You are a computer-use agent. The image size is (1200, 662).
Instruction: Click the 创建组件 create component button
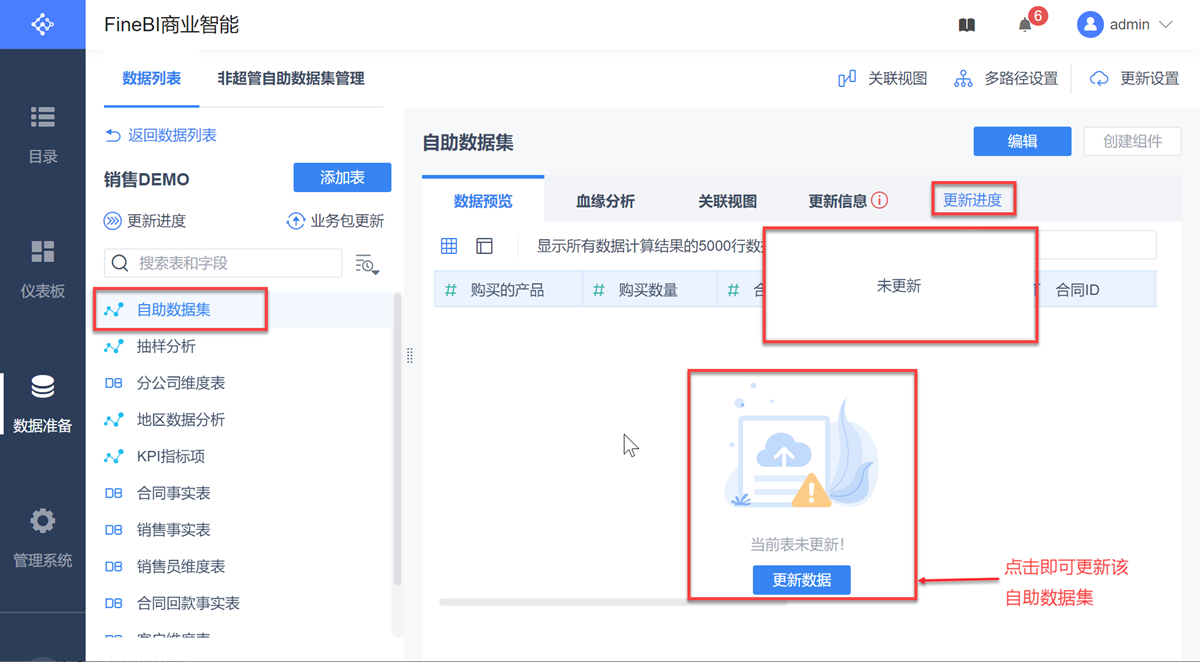coord(1132,141)
